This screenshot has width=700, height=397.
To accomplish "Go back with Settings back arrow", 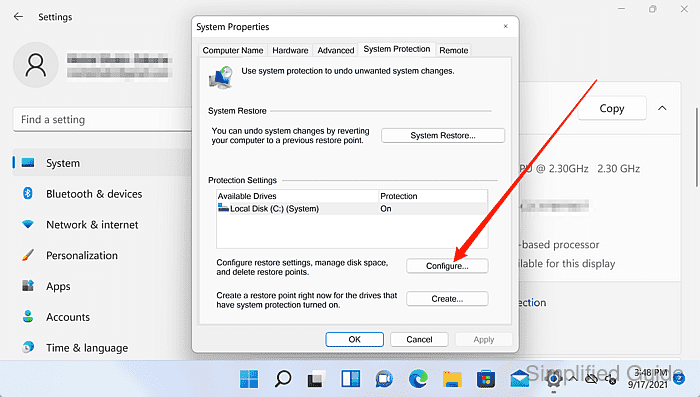I will pyautogui.click(x=18, y=17).
